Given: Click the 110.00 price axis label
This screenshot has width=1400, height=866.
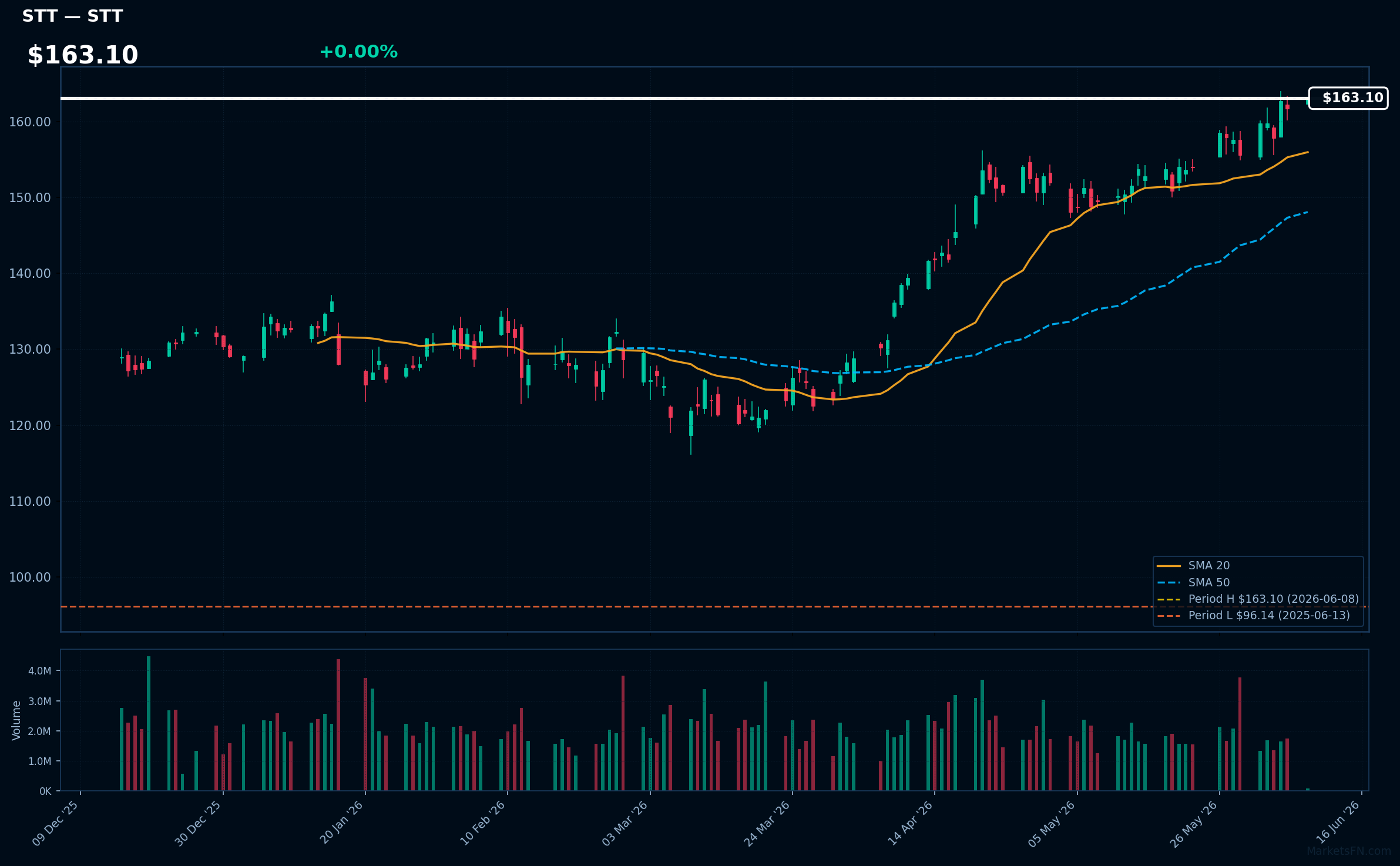Looking at the screenshot, I should point(30,502).
